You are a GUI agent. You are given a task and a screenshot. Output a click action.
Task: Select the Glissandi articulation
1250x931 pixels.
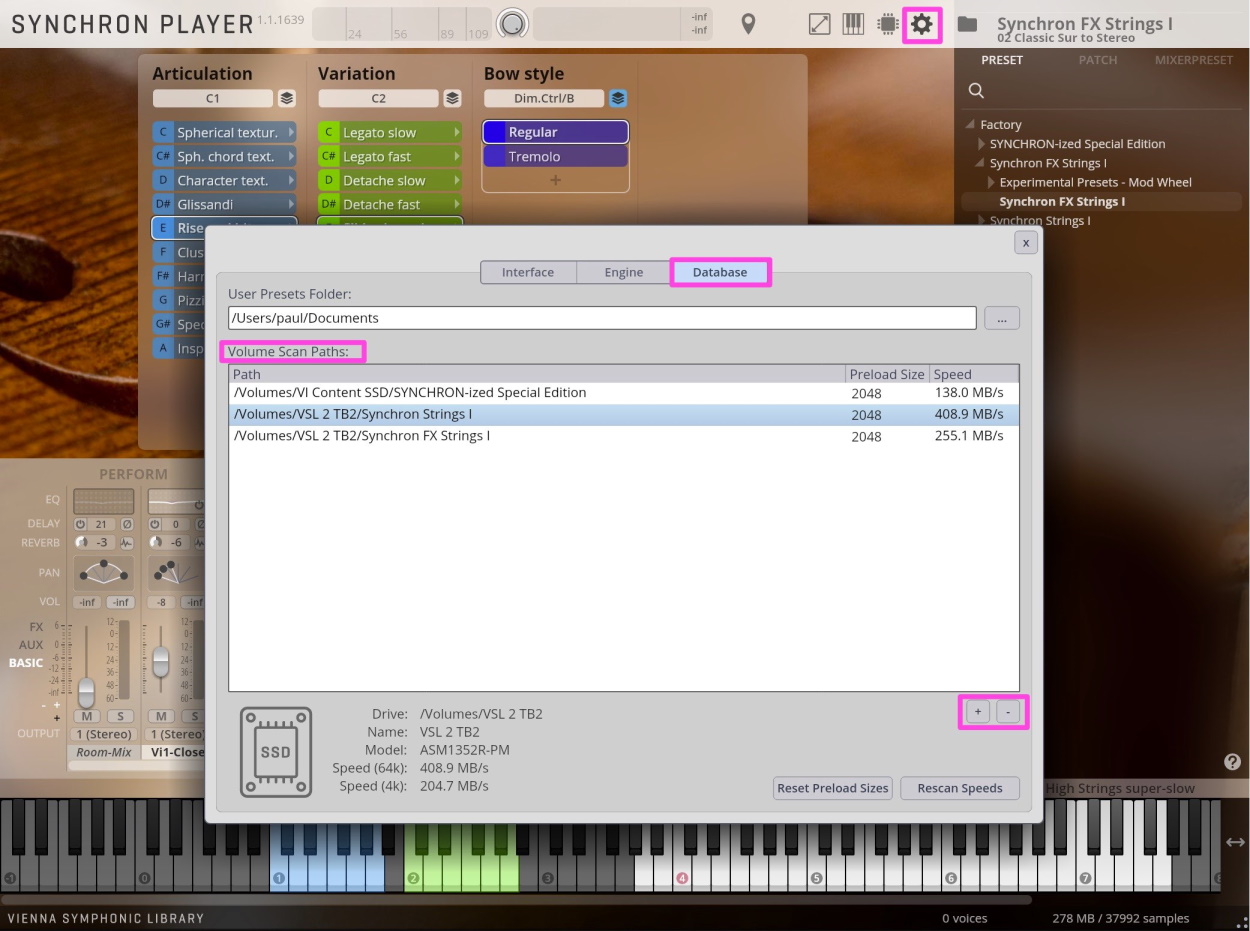[224, 204]
